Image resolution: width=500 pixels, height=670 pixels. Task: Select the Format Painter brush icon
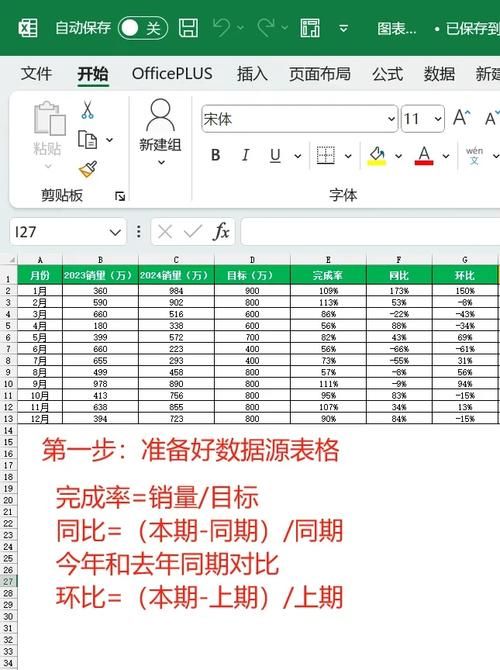click(88, 170)
